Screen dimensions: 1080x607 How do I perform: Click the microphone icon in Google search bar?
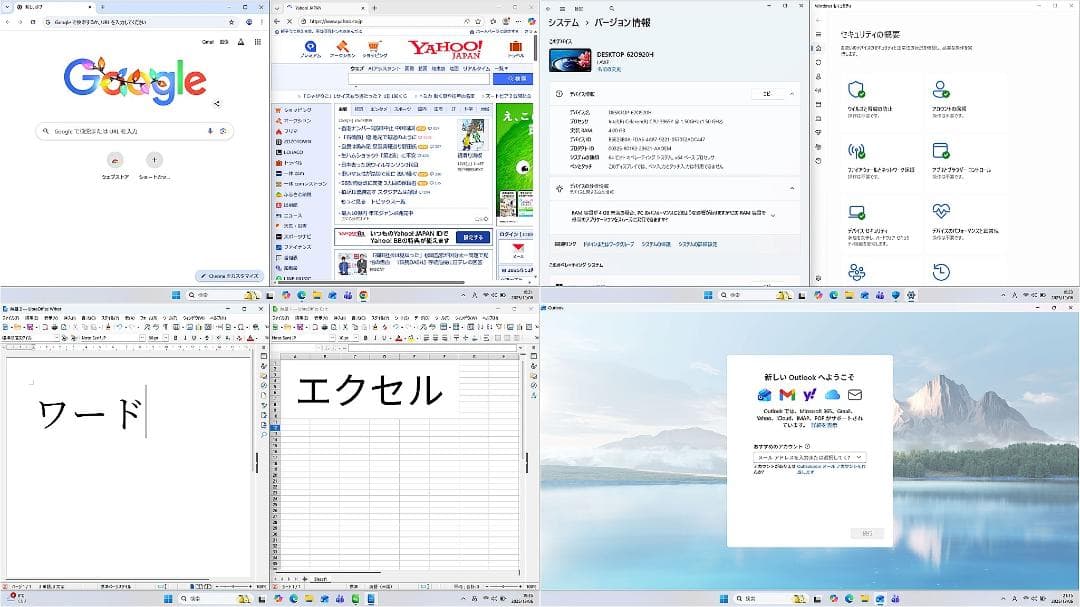coord(209,131)
